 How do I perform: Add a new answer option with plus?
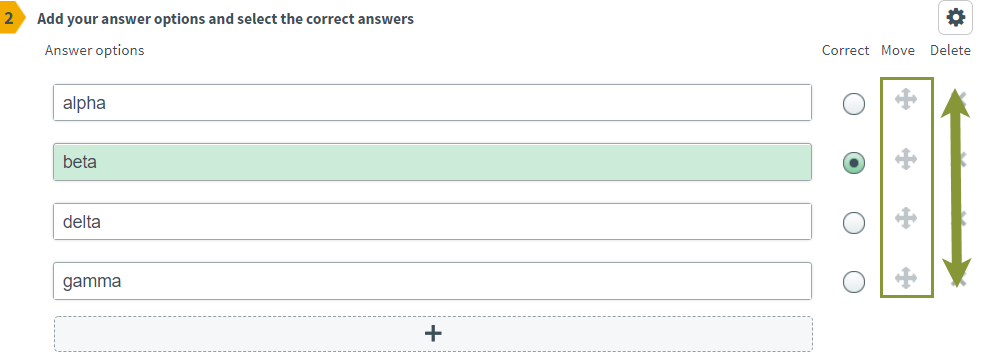(x=433, y=334)
